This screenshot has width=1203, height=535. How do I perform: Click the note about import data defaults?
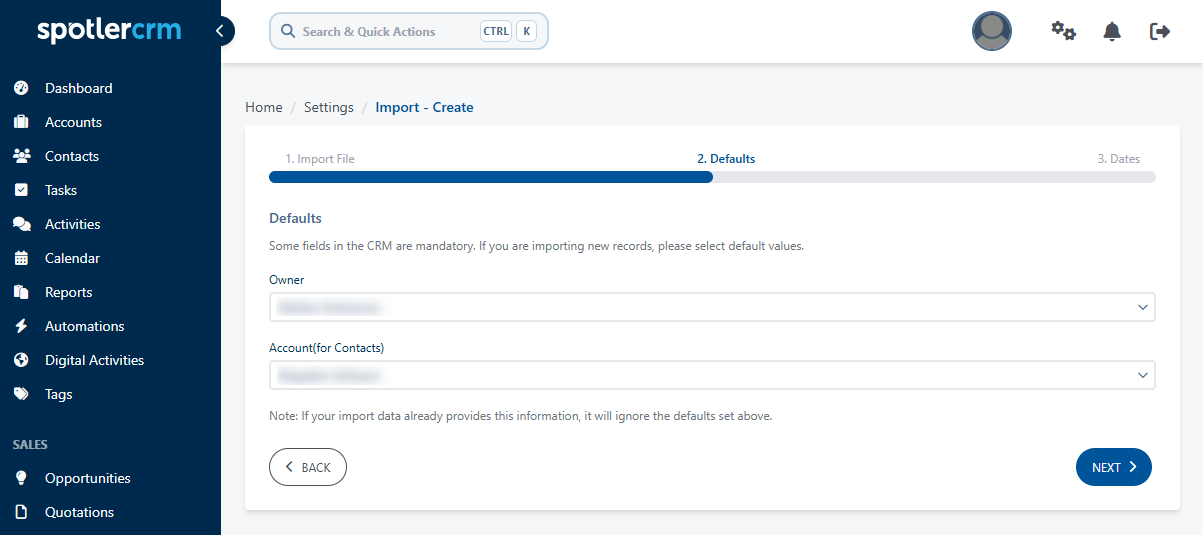pos(520,416)
